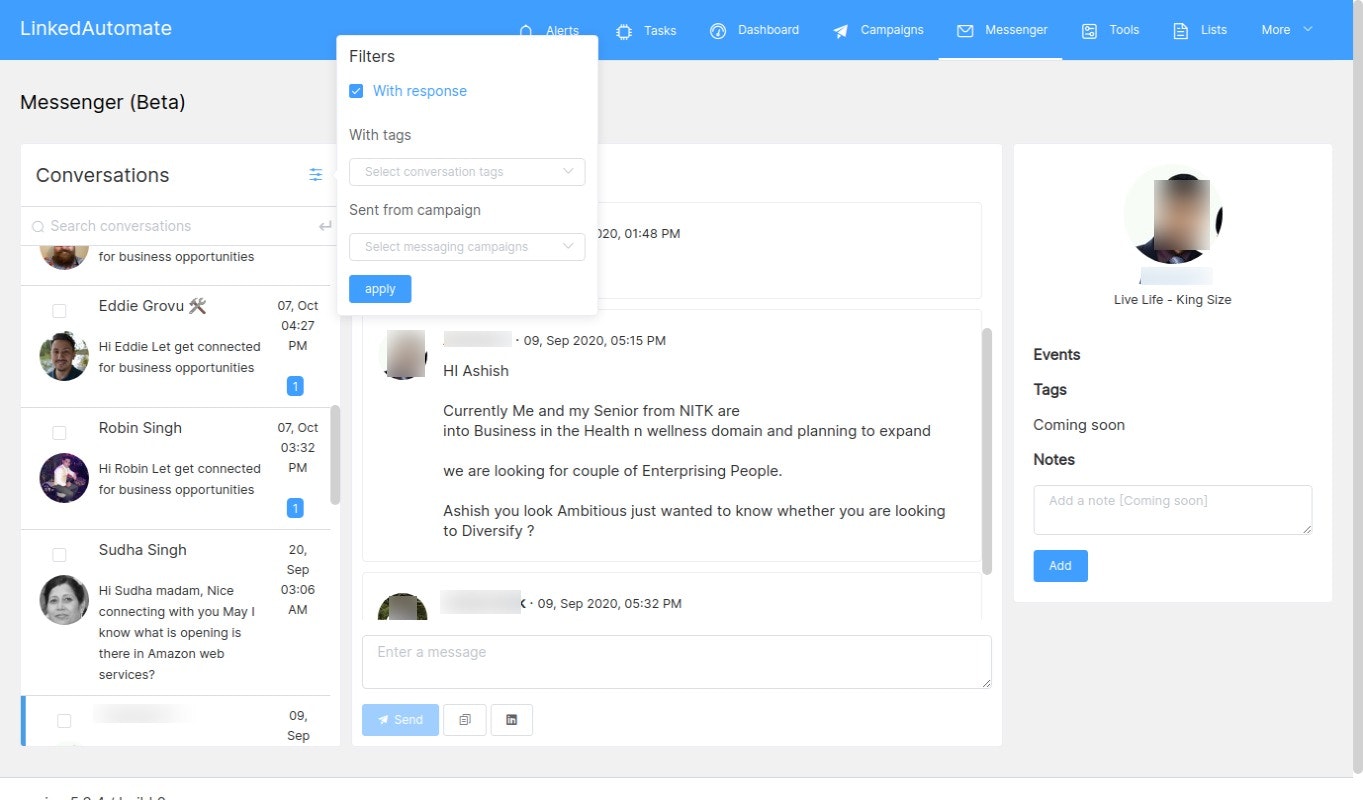Click the Enter a message field
The width and height of the screenshot is (1363, 800).
676,661
